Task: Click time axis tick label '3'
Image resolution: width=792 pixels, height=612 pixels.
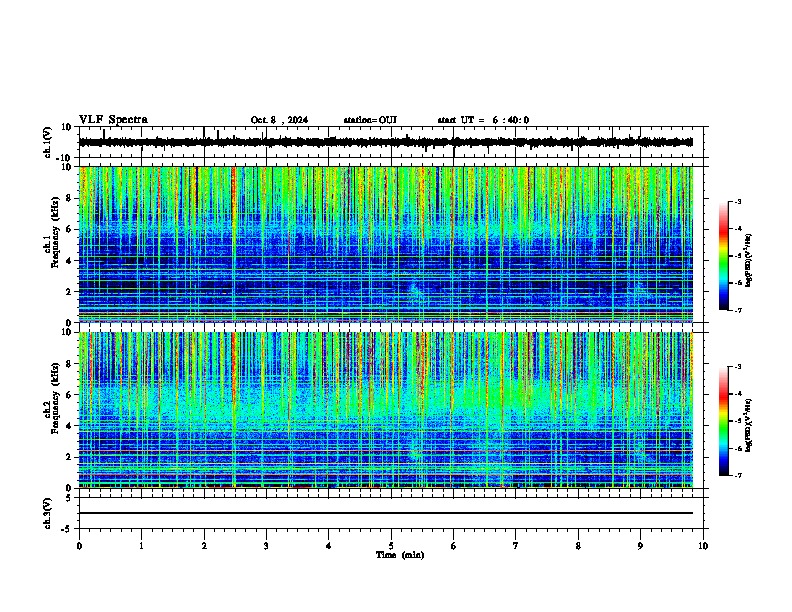Action: click(266, 546)
